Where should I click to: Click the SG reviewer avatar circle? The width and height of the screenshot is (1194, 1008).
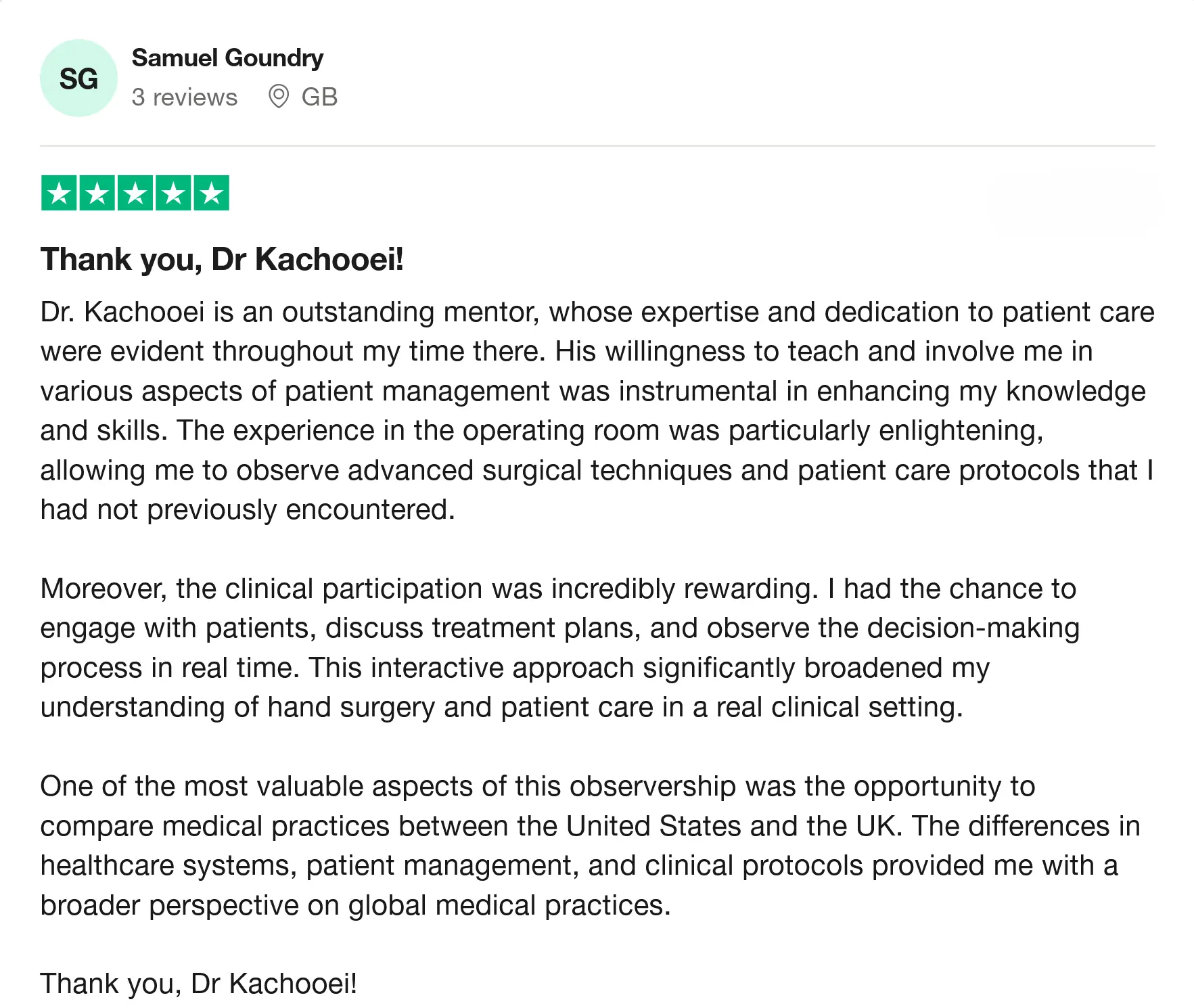pos(78,78)
